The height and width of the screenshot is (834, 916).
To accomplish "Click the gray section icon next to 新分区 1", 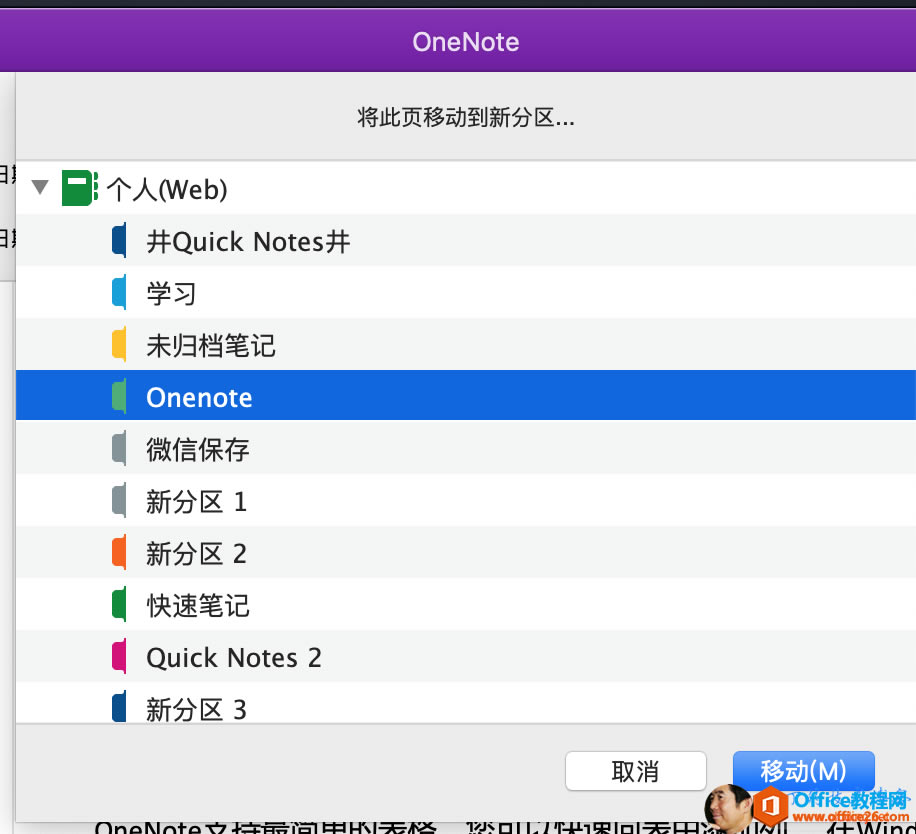I will point(119,501).
